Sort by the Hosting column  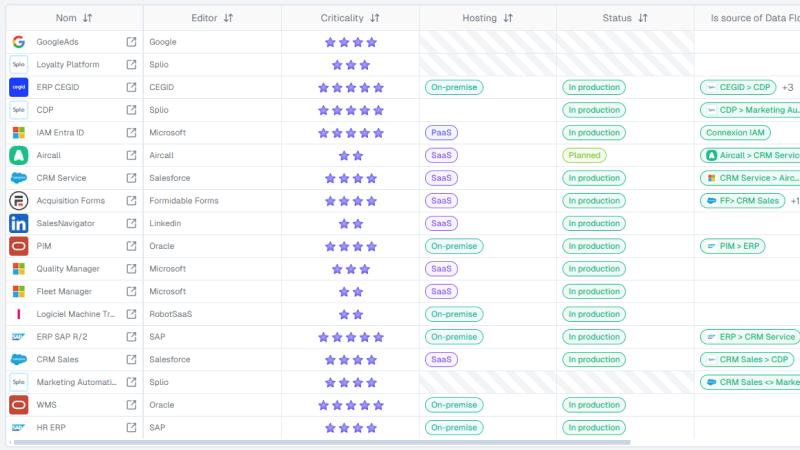[x=508, y=18]
